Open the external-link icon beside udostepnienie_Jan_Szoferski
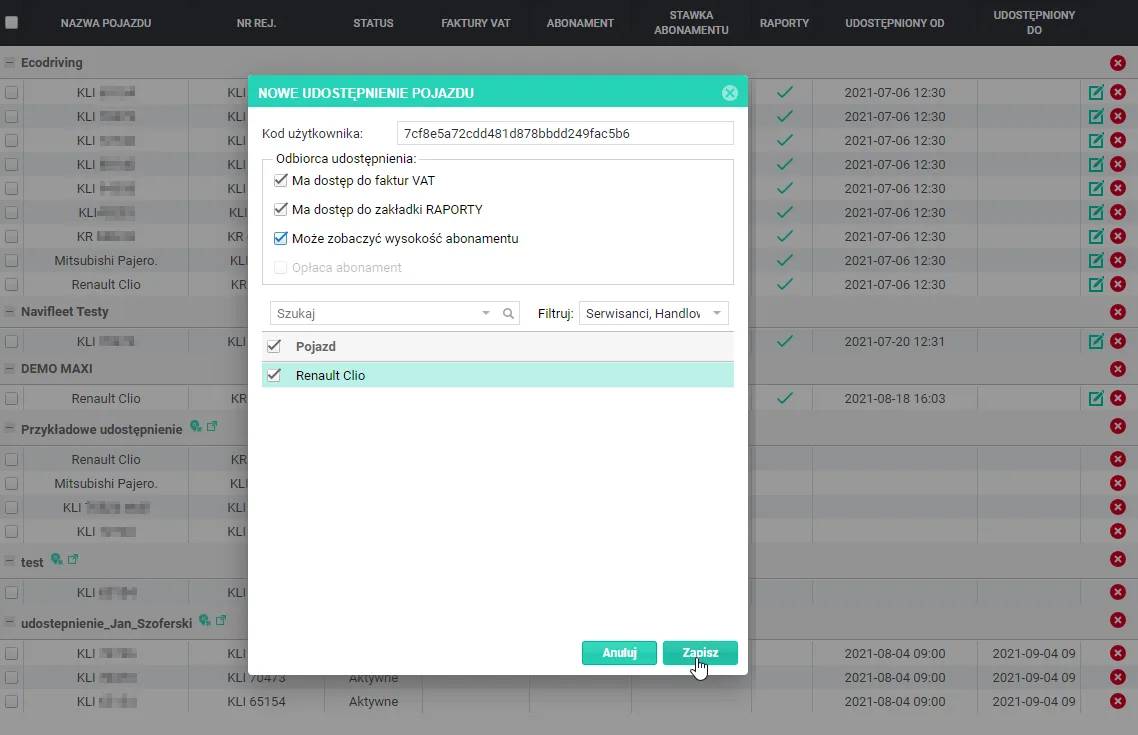The height and width of the screenshot is (735, 1138). point(221,620)
